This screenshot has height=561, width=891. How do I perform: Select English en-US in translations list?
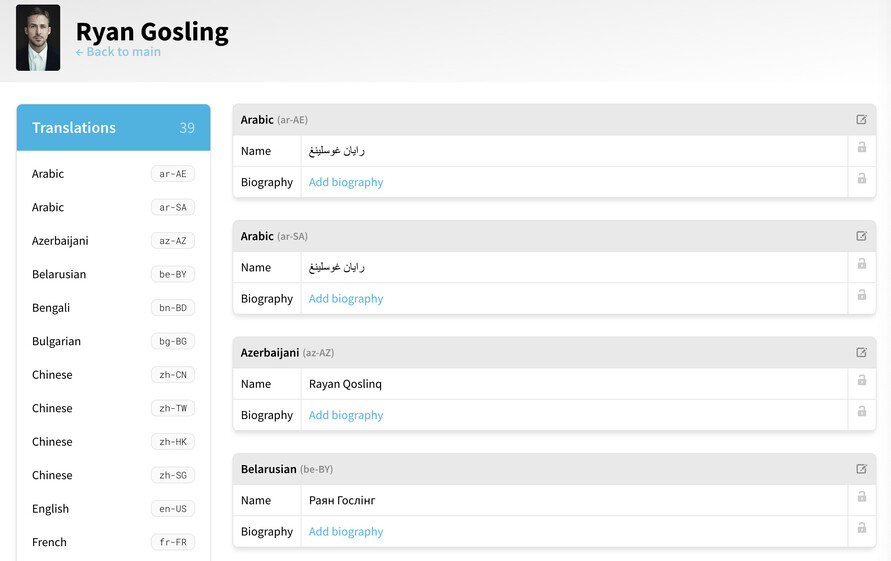(x=113, y=509)
